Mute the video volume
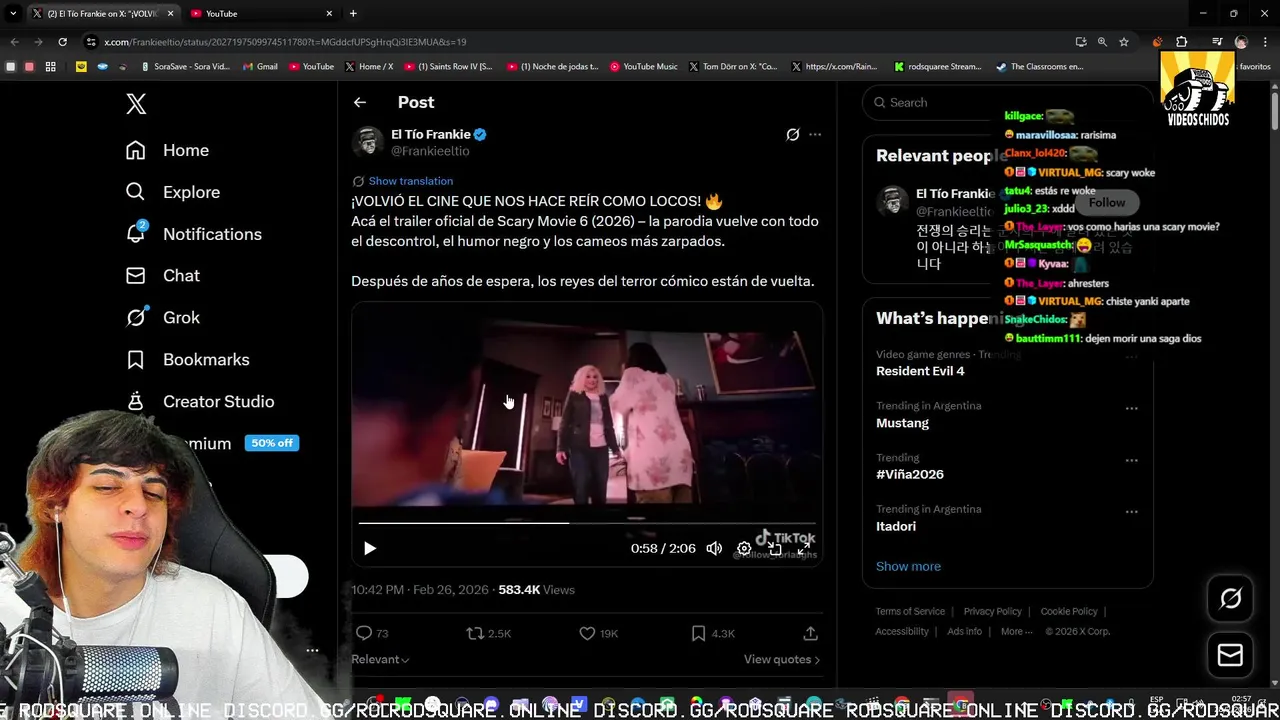 (714, 548)
